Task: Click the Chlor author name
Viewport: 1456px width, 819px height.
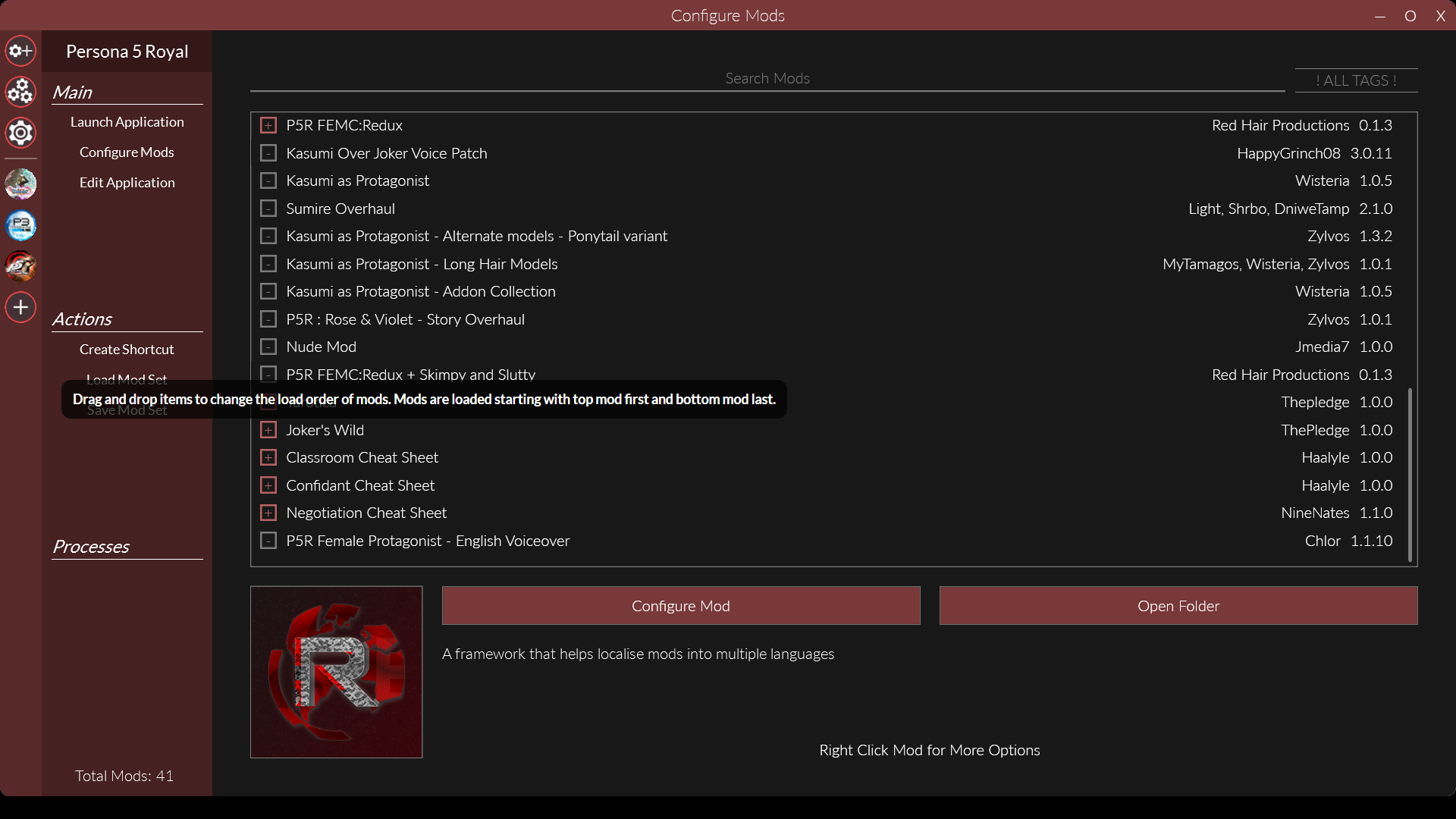Action: (x=1323, y=541)
